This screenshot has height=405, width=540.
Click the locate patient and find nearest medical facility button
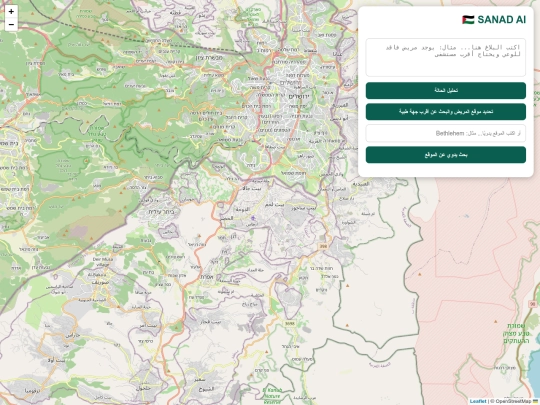click(446, 112)
